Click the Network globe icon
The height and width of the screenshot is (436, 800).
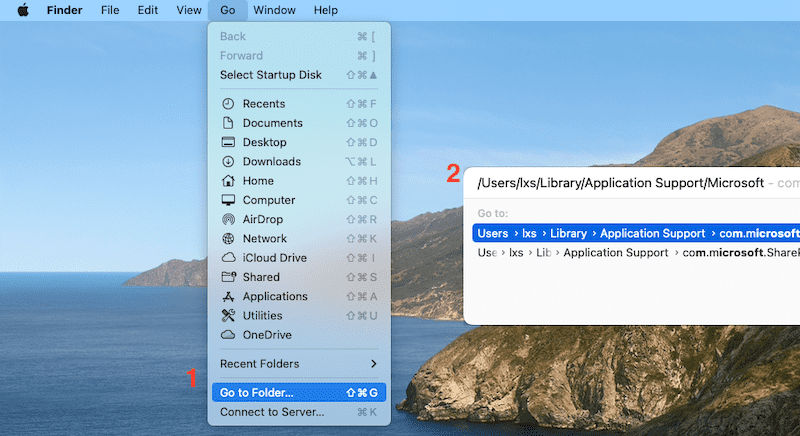pyautogui.click(x=227, y=239)
